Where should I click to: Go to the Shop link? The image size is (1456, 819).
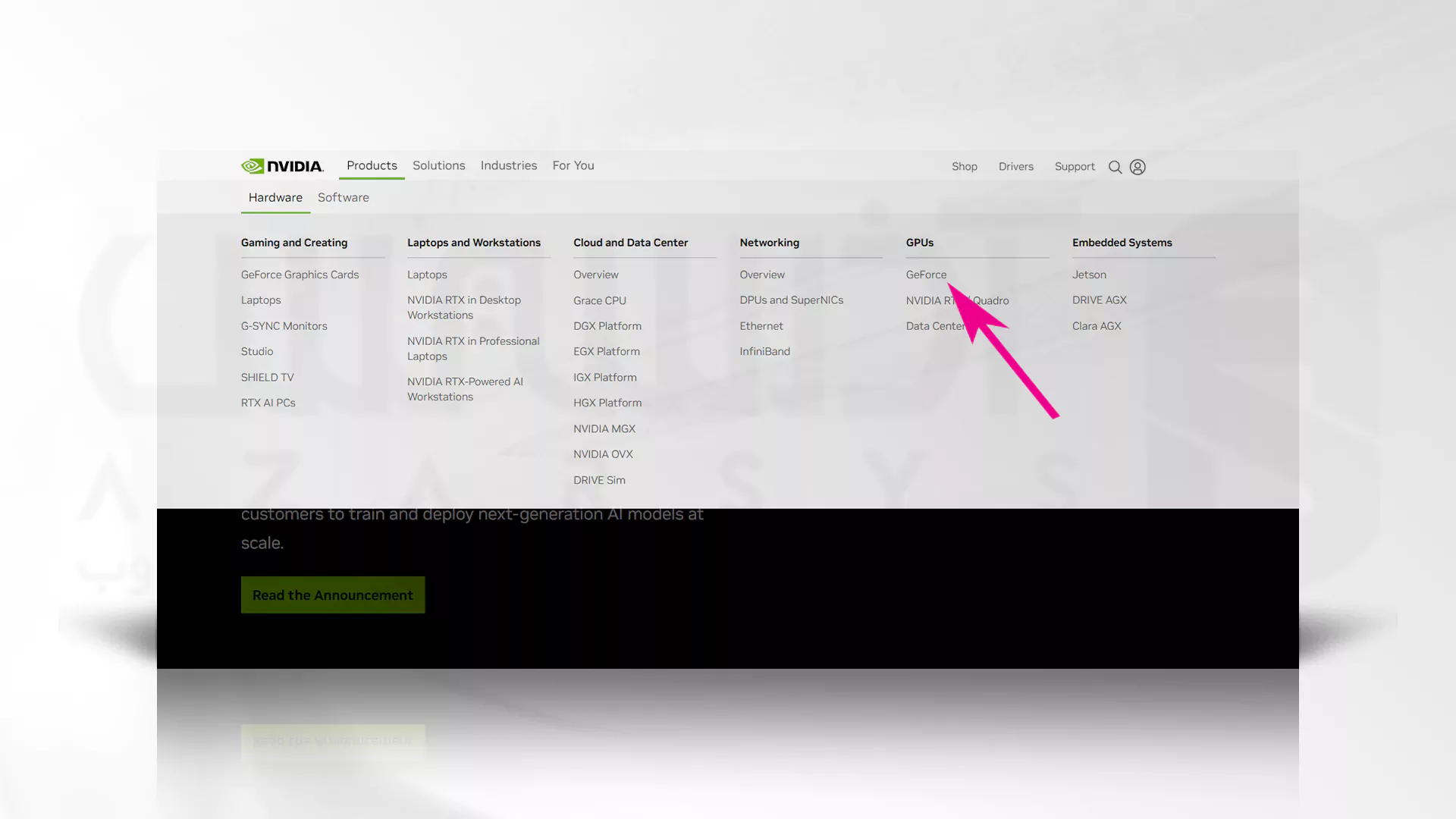[965, 166]
